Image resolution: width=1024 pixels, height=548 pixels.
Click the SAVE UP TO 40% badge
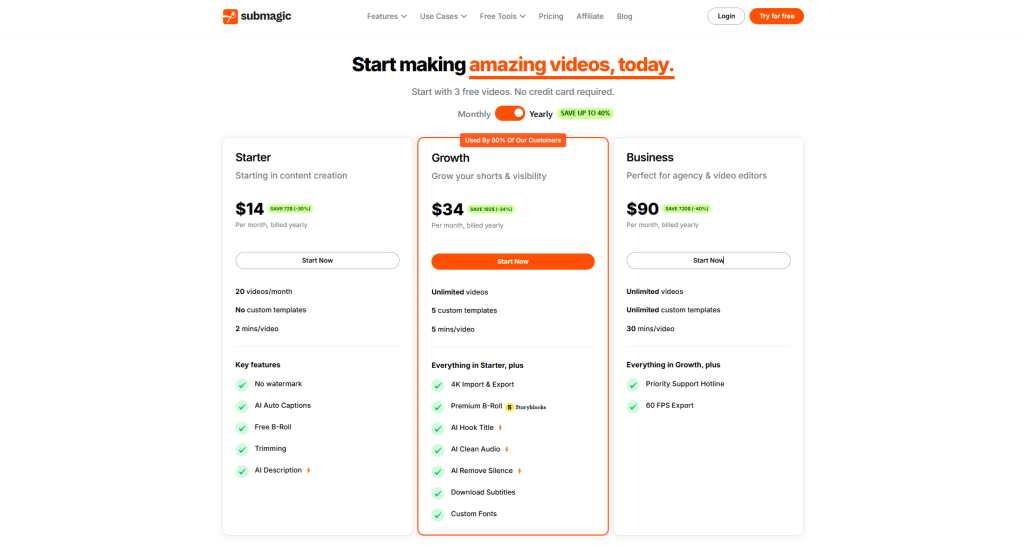click(x=585, y=113)
